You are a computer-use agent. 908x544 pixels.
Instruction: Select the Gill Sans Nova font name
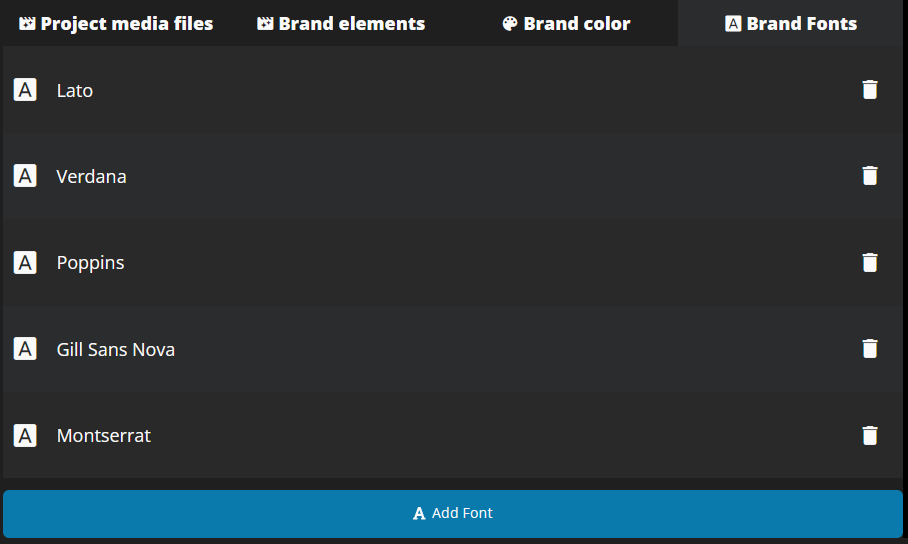(116, 349)
